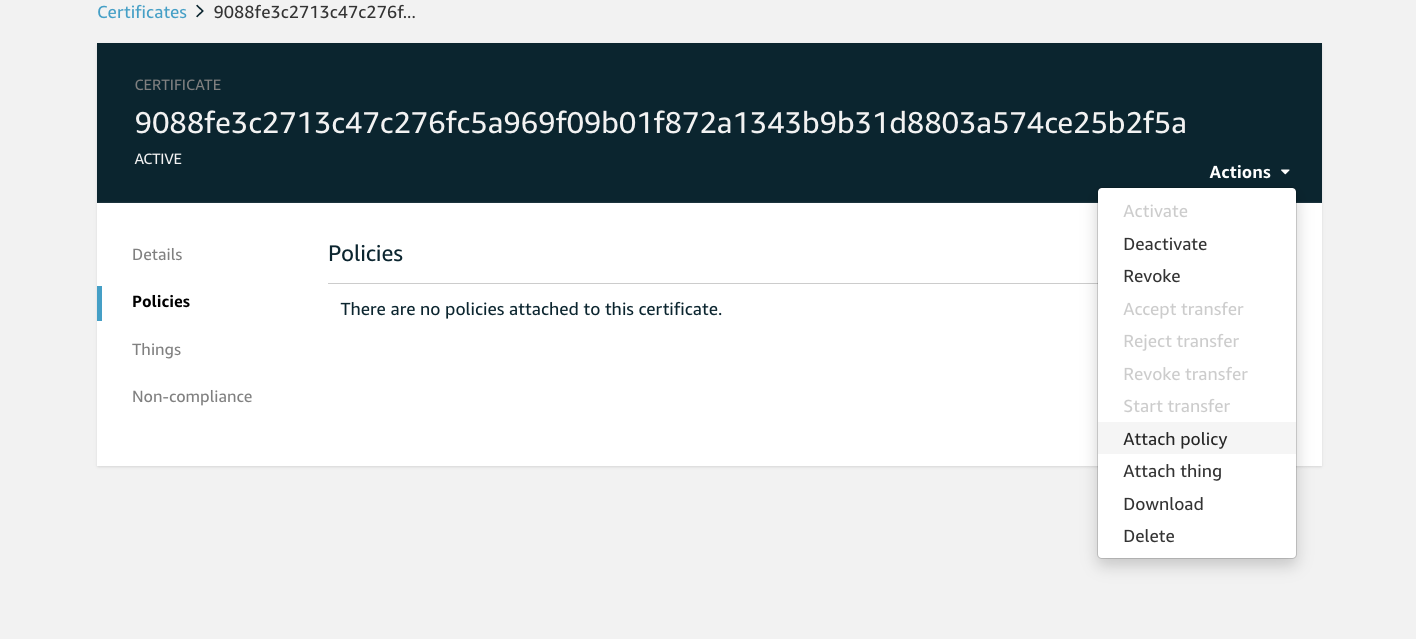Click the certificate ID heading text
Screen dimensions: 1416x639
pyautogui.click(x=660, y=123)
